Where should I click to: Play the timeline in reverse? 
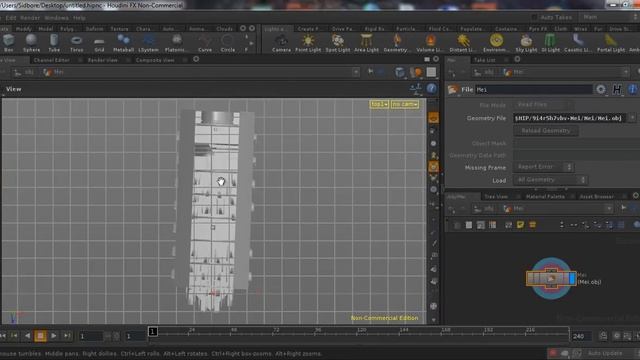[27, 336]
